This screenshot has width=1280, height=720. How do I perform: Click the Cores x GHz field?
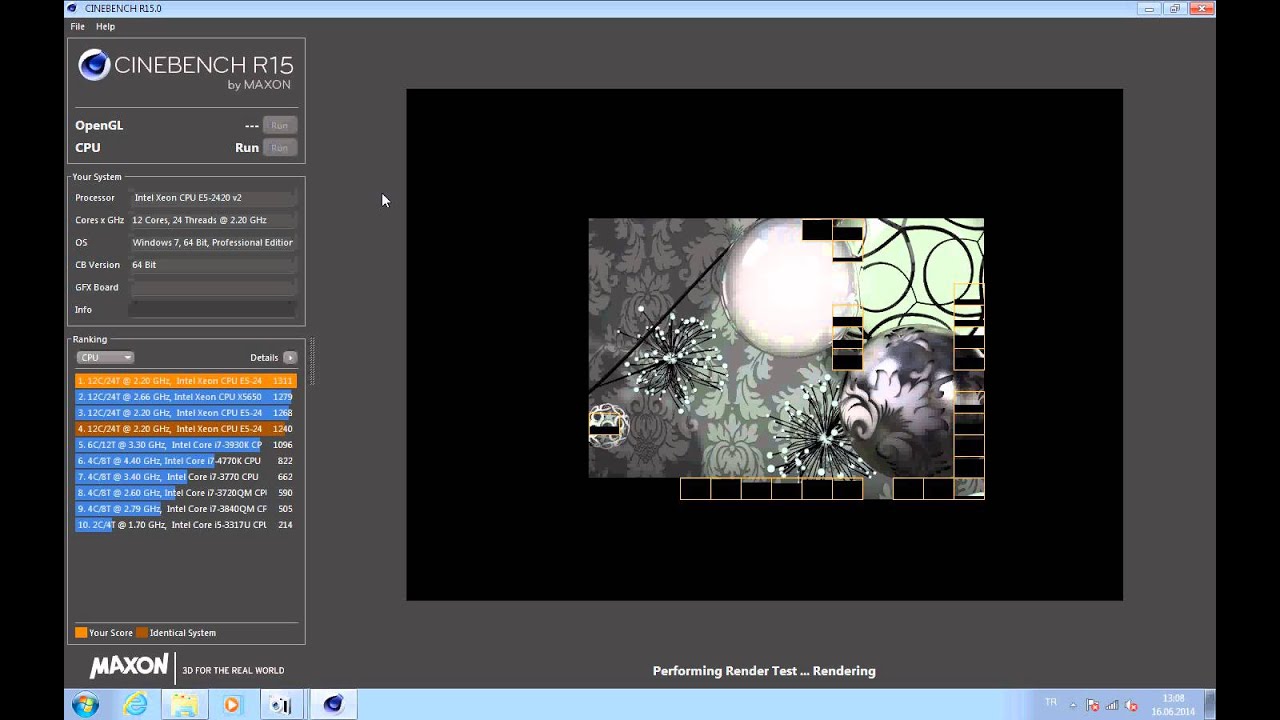point(213,220)
